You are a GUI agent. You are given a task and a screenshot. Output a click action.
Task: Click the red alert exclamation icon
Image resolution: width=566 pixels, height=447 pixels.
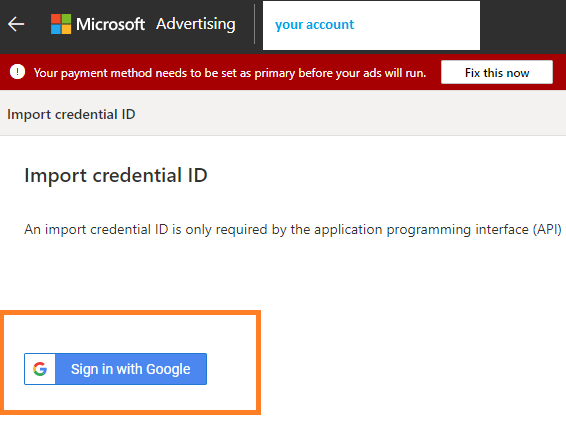(17, 72)
